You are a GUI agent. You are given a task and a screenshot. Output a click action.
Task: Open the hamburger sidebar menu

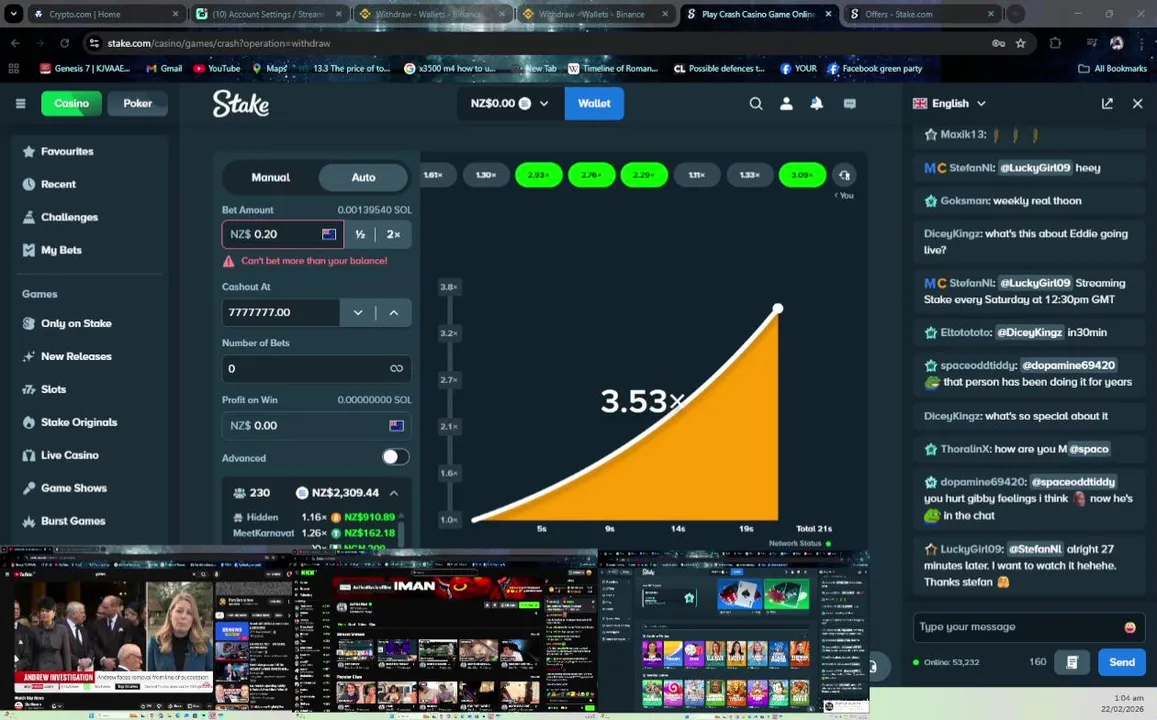pyautogui.click(x=21, y=103)
